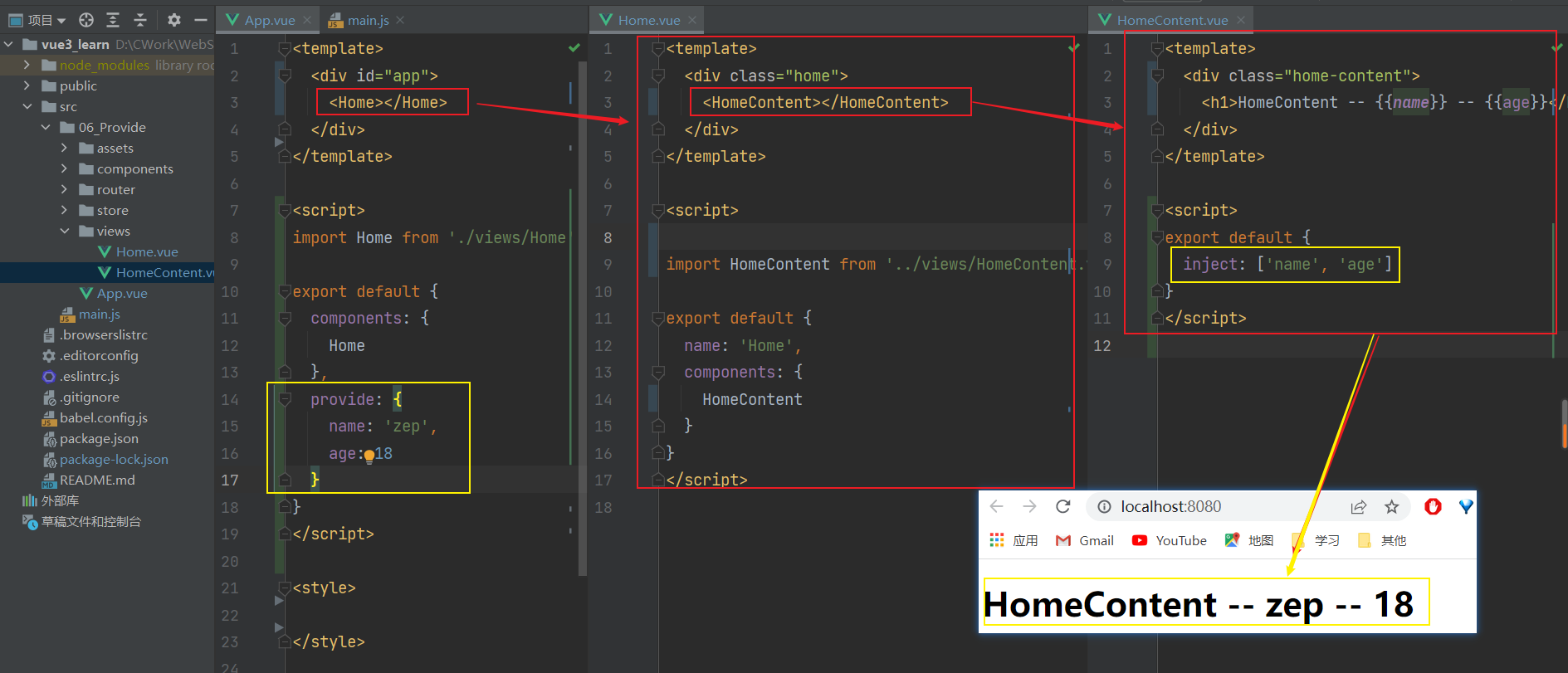
Task: Expand the store folder
Action: pyautogui.click(x=64, y=210)
